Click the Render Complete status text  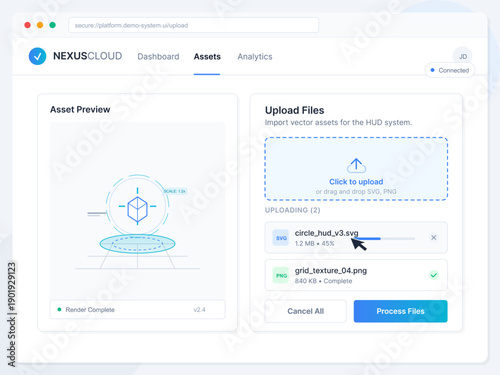pos(90,310)
